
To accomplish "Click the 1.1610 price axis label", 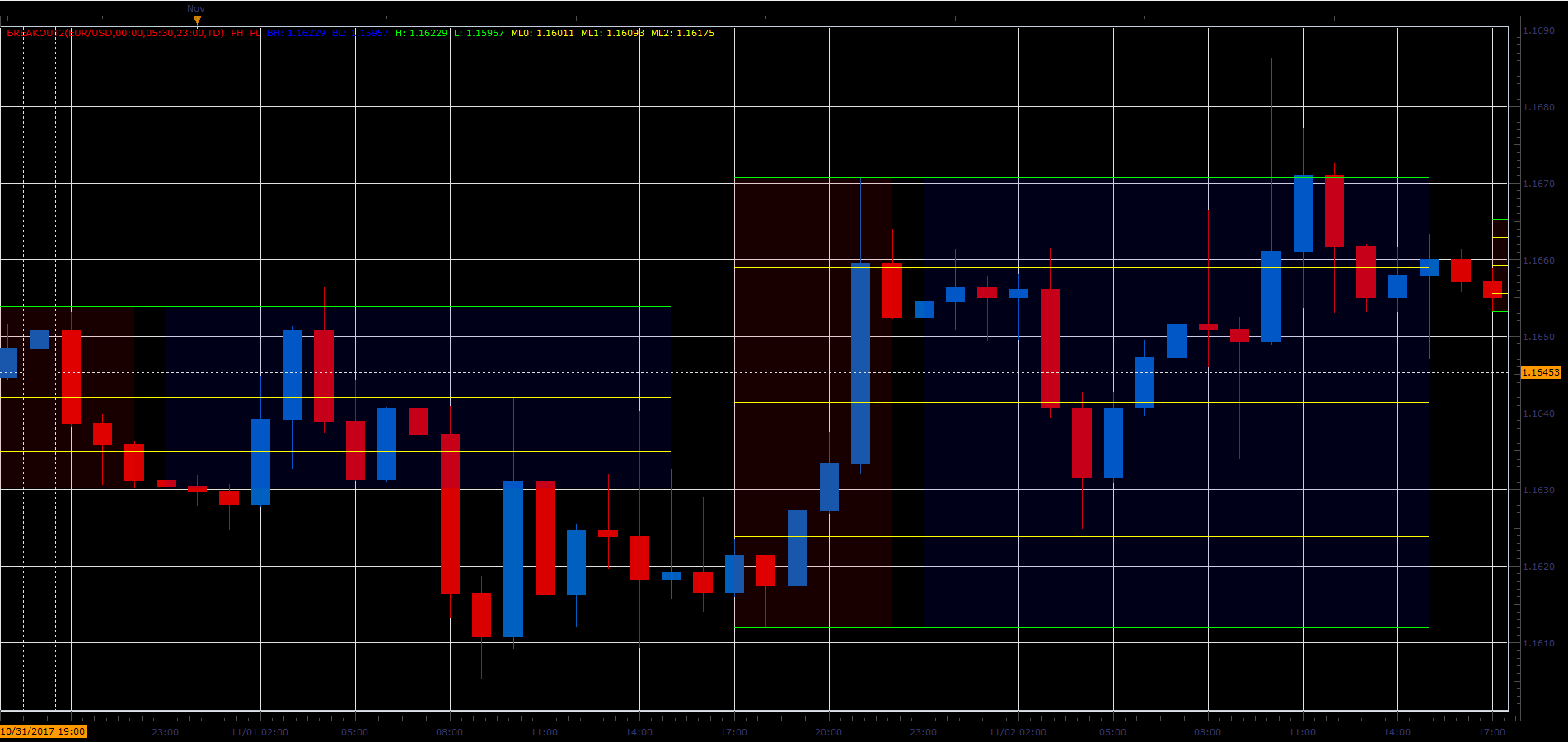I will coord(1538,643).
